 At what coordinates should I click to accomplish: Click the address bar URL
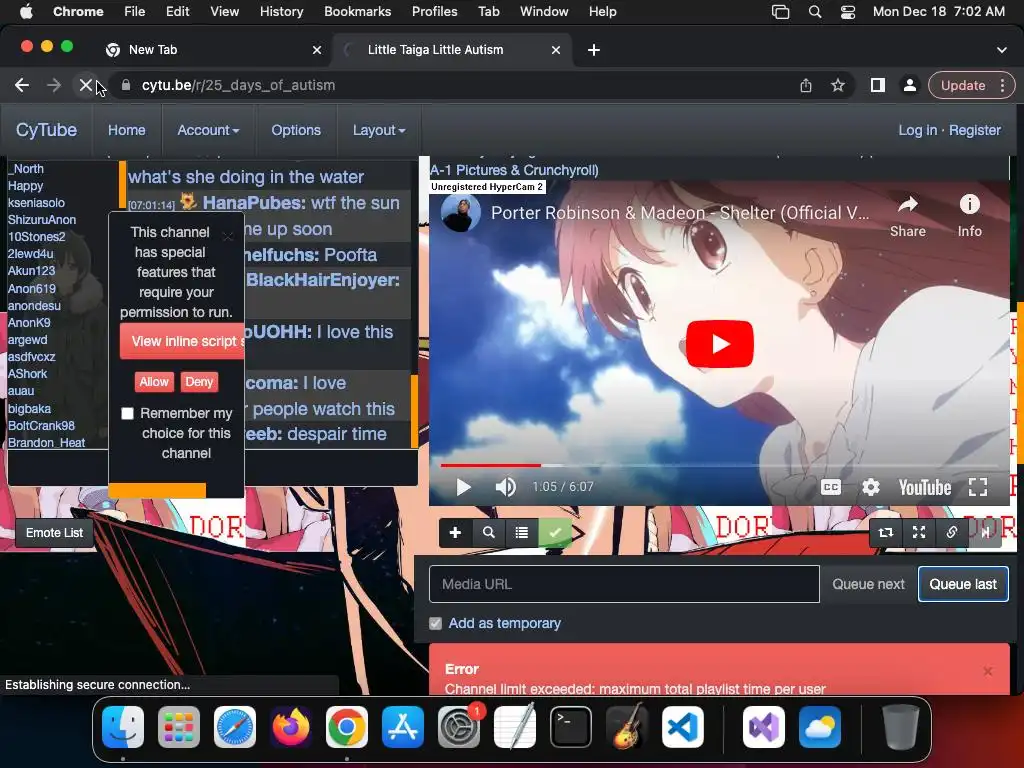(238, 86)
